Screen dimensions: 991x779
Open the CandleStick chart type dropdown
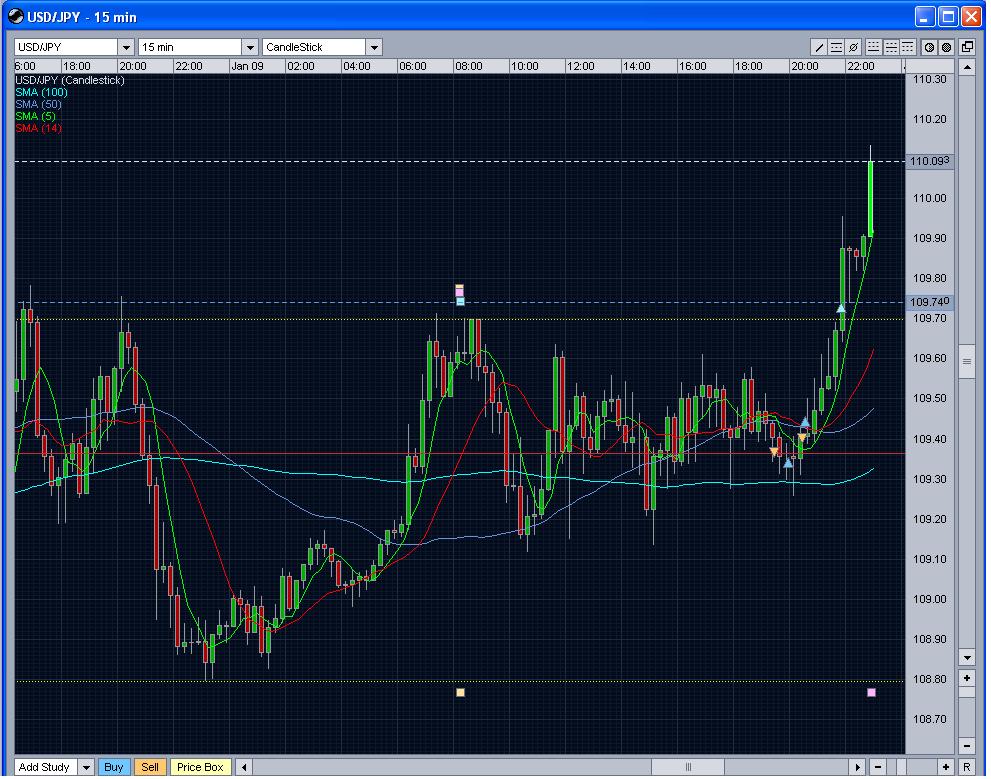click(x=374, y=47)
